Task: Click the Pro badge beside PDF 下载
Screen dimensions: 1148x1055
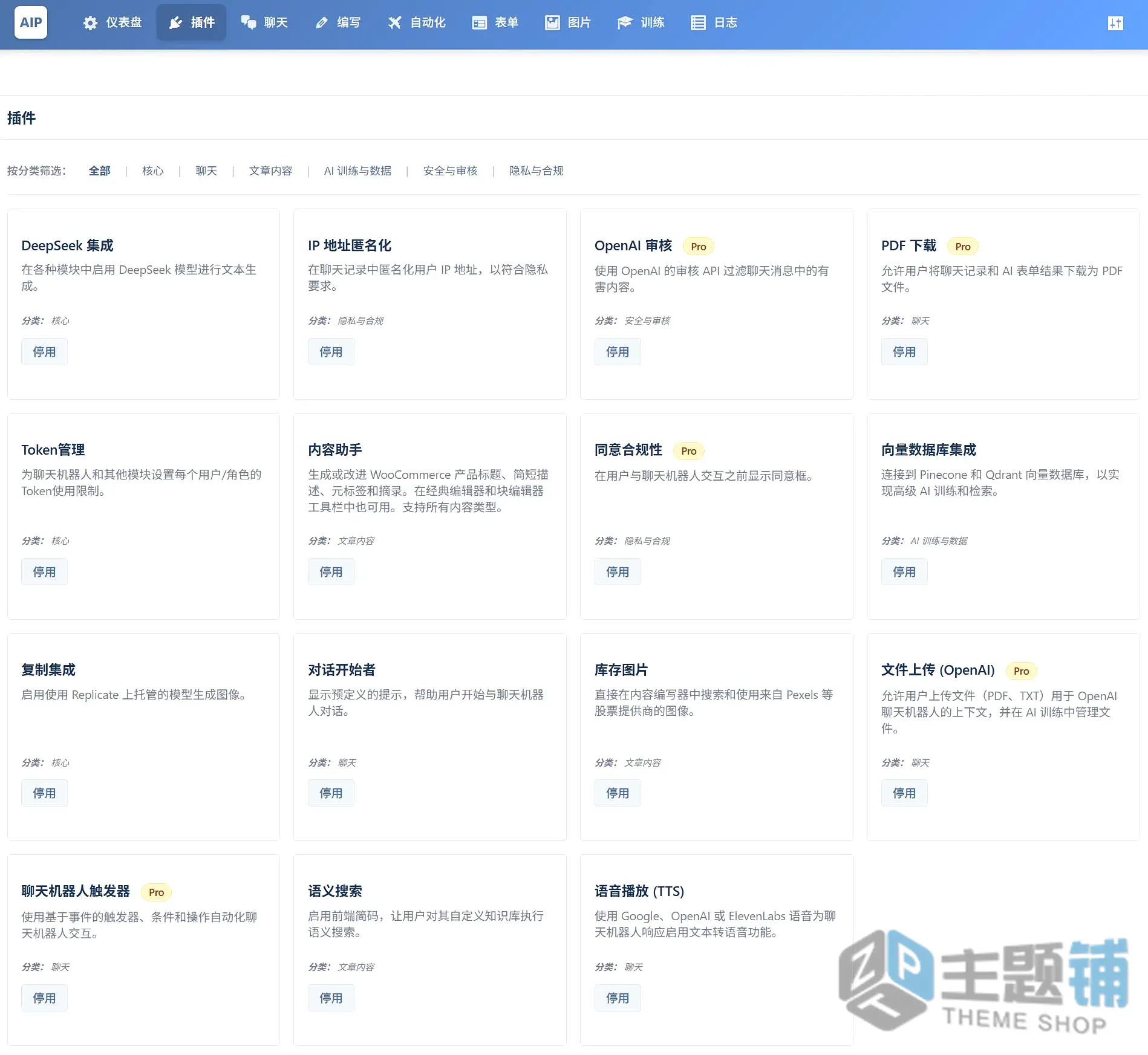Action: tap(963, 247)
